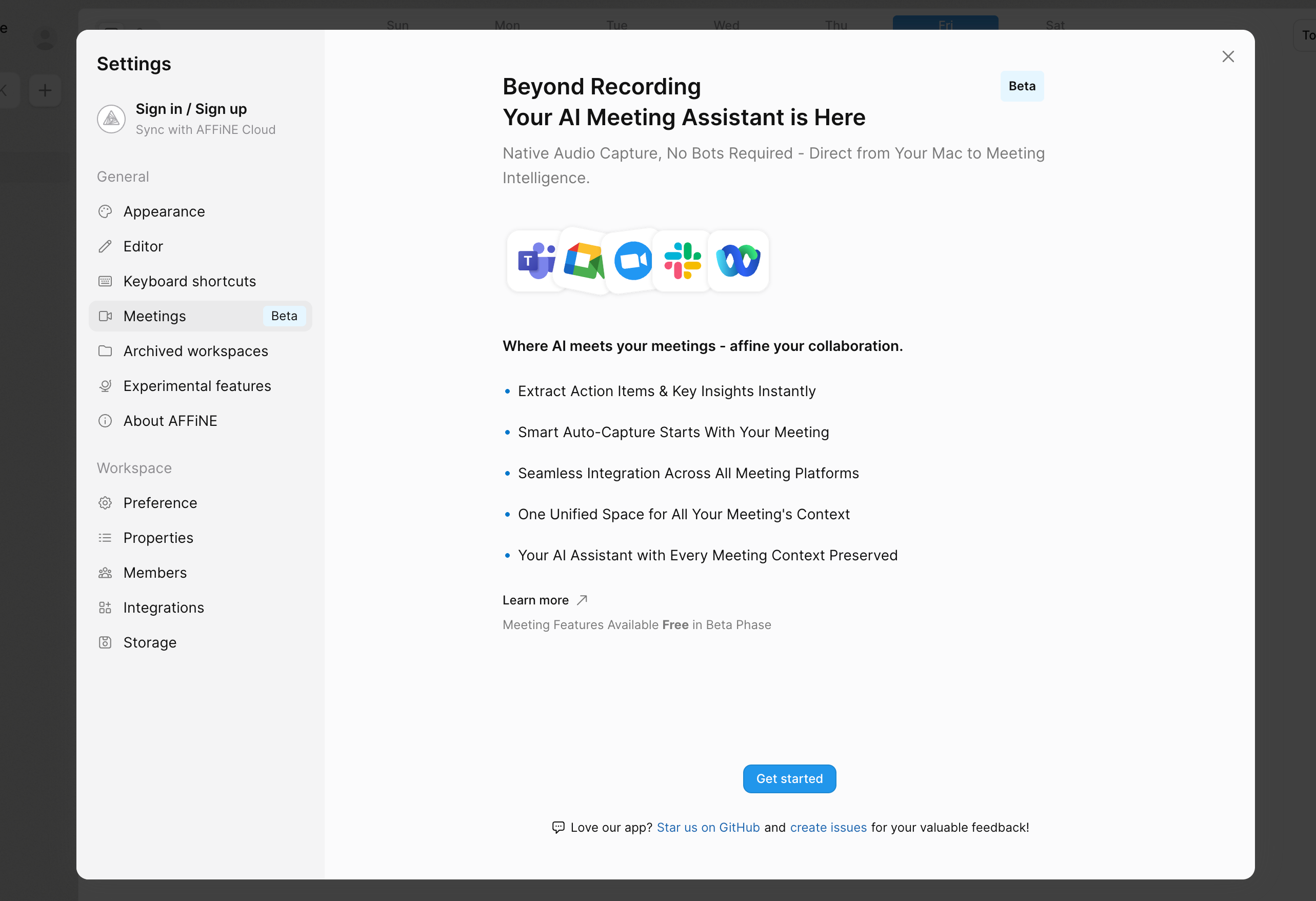Click the Appearance palette icon

(105, 211)
